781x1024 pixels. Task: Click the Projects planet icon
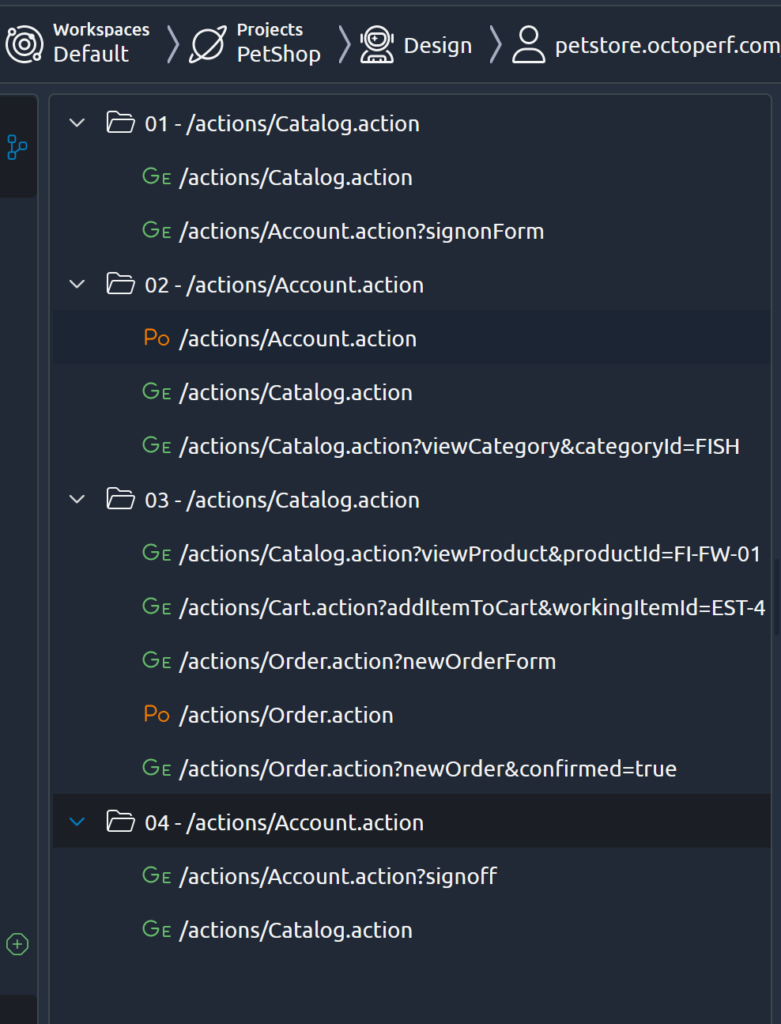coord(208,44)
